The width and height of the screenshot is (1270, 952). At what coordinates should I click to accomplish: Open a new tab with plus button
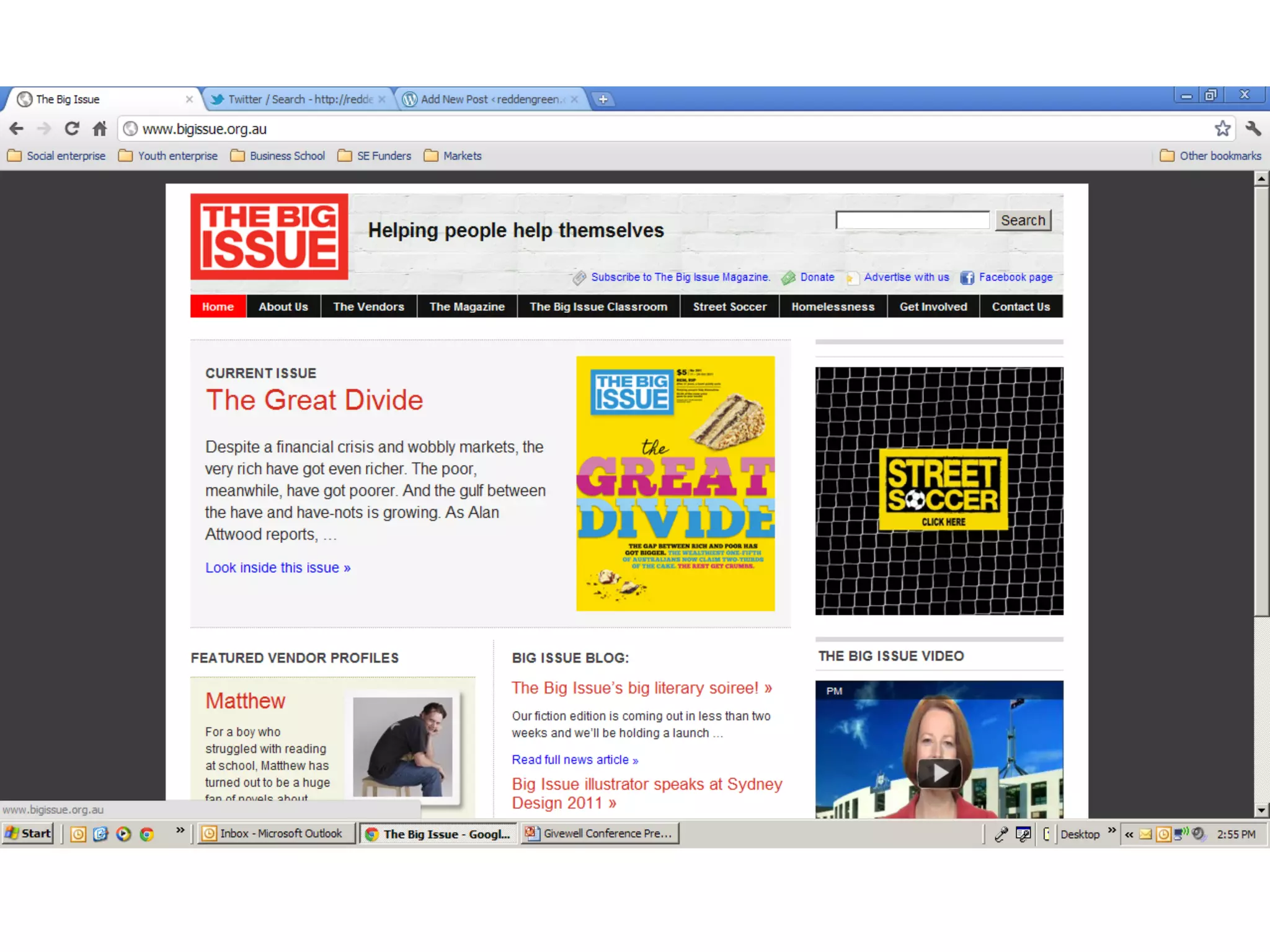pyautogui.click(x=603, y=99)
